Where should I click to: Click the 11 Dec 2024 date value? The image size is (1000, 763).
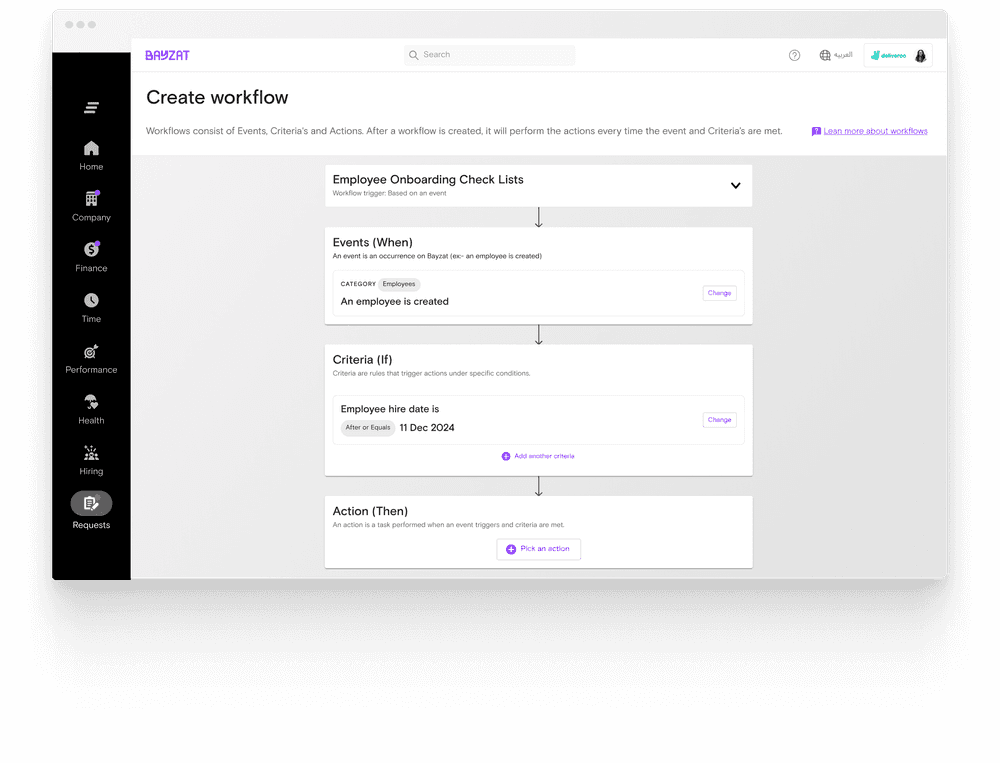pos(427,427)
